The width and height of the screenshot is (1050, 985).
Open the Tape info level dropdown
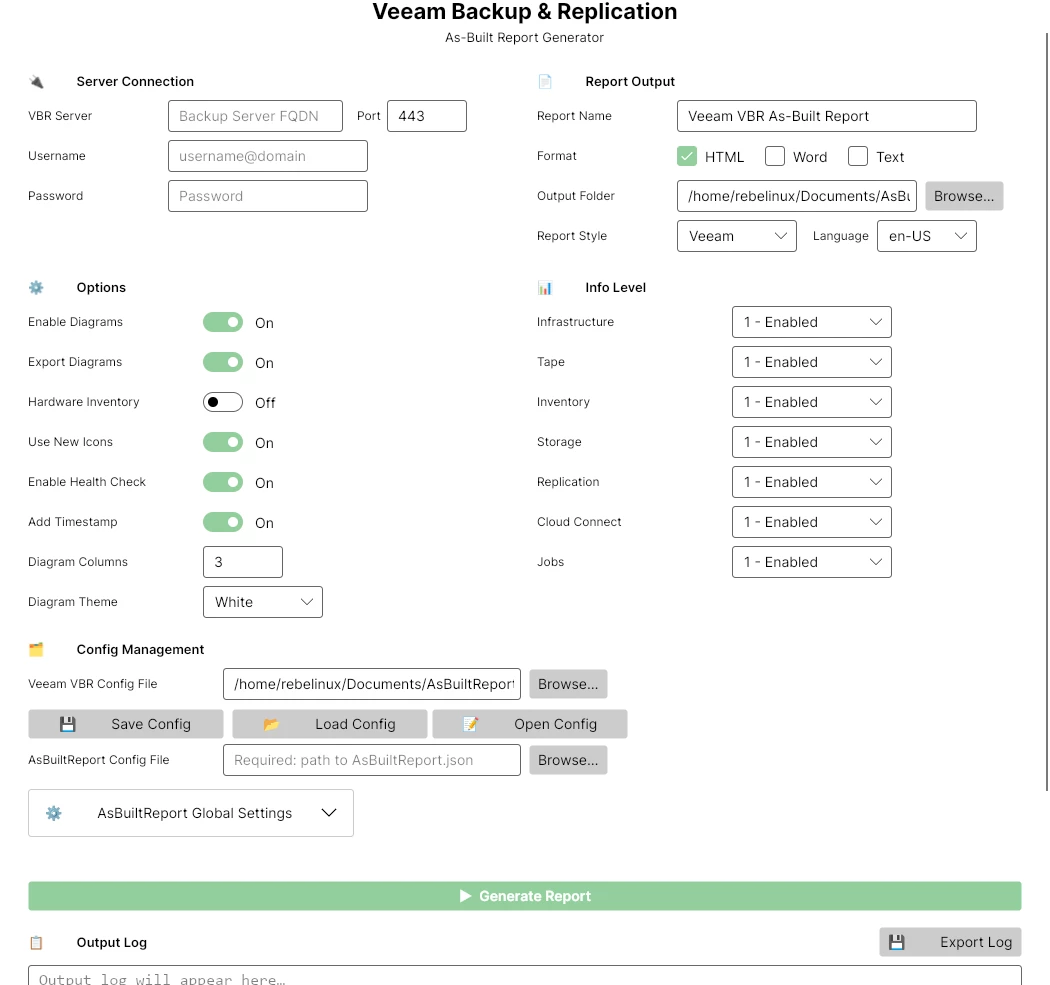[x=812, y=362]
